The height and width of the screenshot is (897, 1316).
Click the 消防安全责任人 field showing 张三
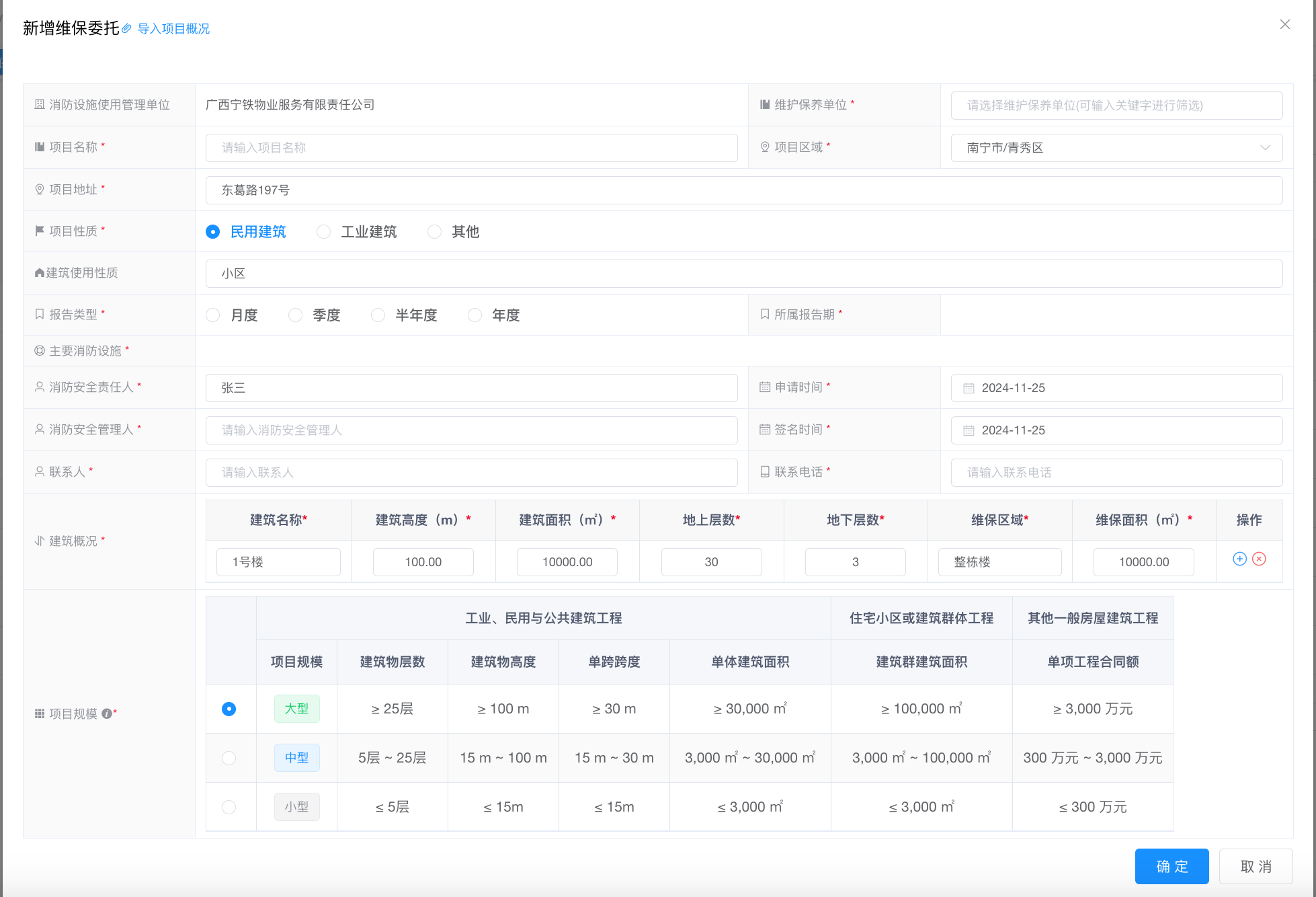pos(471,388)
